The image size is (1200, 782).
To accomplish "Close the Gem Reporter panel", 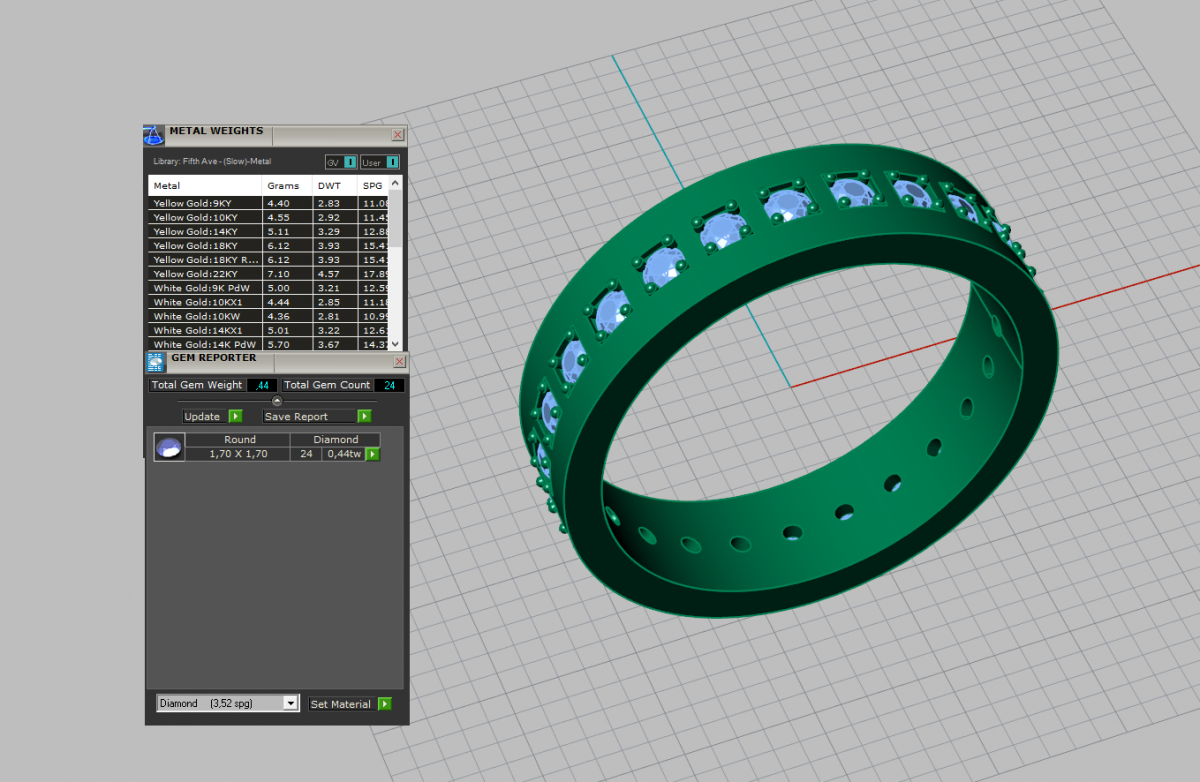I will pyautogui.click(x=399, y=361).
